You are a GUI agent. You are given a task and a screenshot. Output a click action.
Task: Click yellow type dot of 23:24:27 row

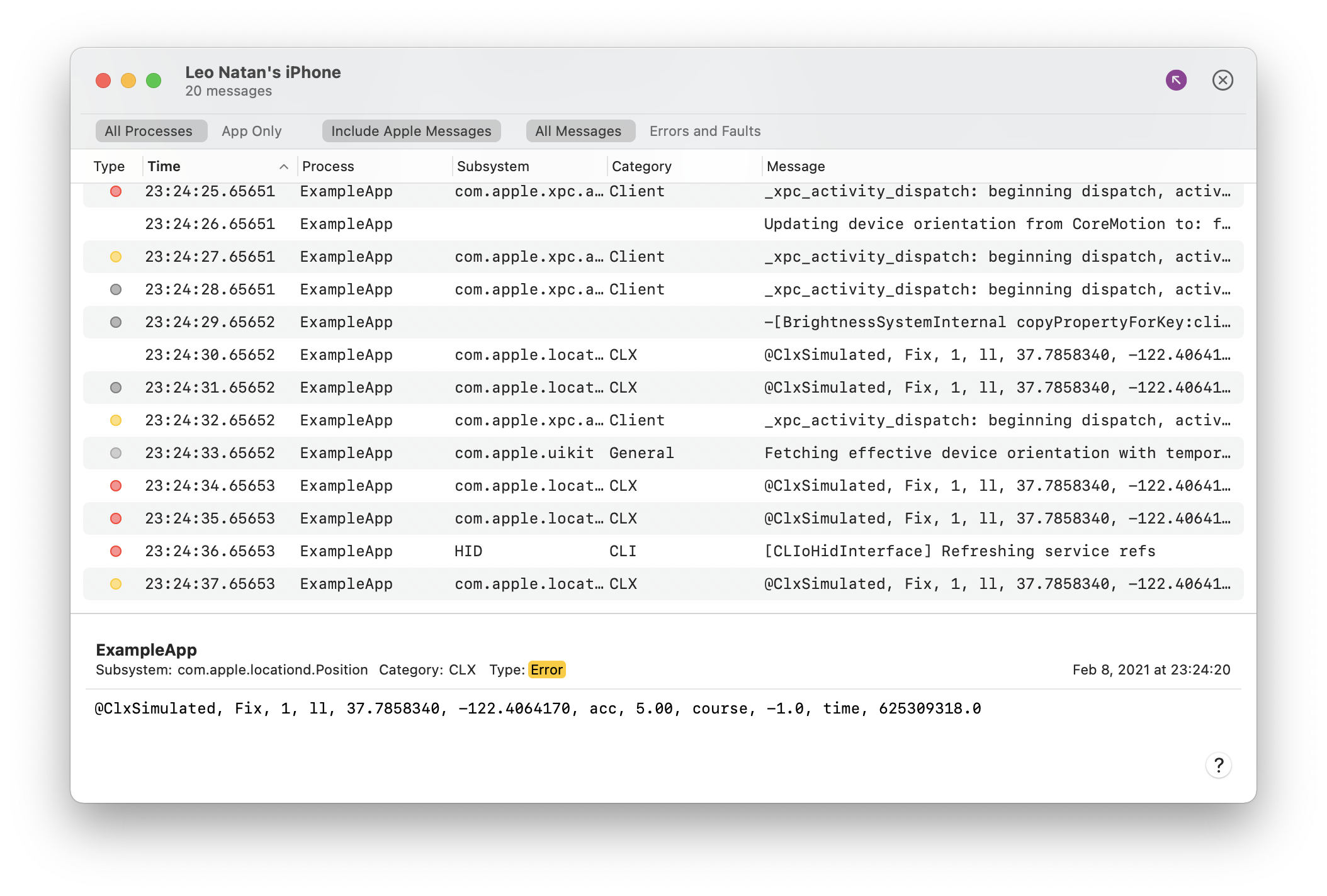point(116,257)
